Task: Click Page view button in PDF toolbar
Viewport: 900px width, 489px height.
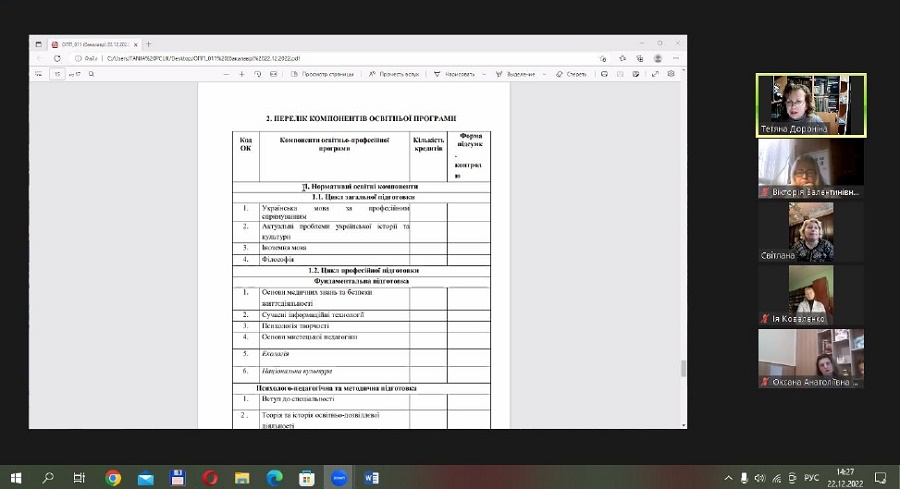Action: click(x=320, y=74)
